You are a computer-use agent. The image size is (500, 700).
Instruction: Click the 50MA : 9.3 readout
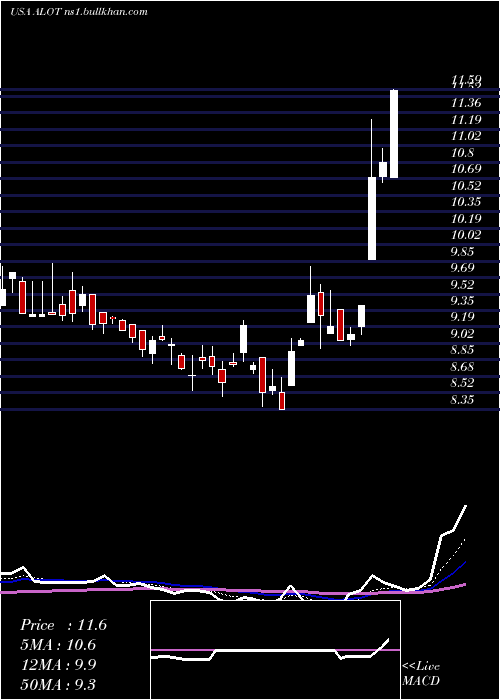pos(57,684)
